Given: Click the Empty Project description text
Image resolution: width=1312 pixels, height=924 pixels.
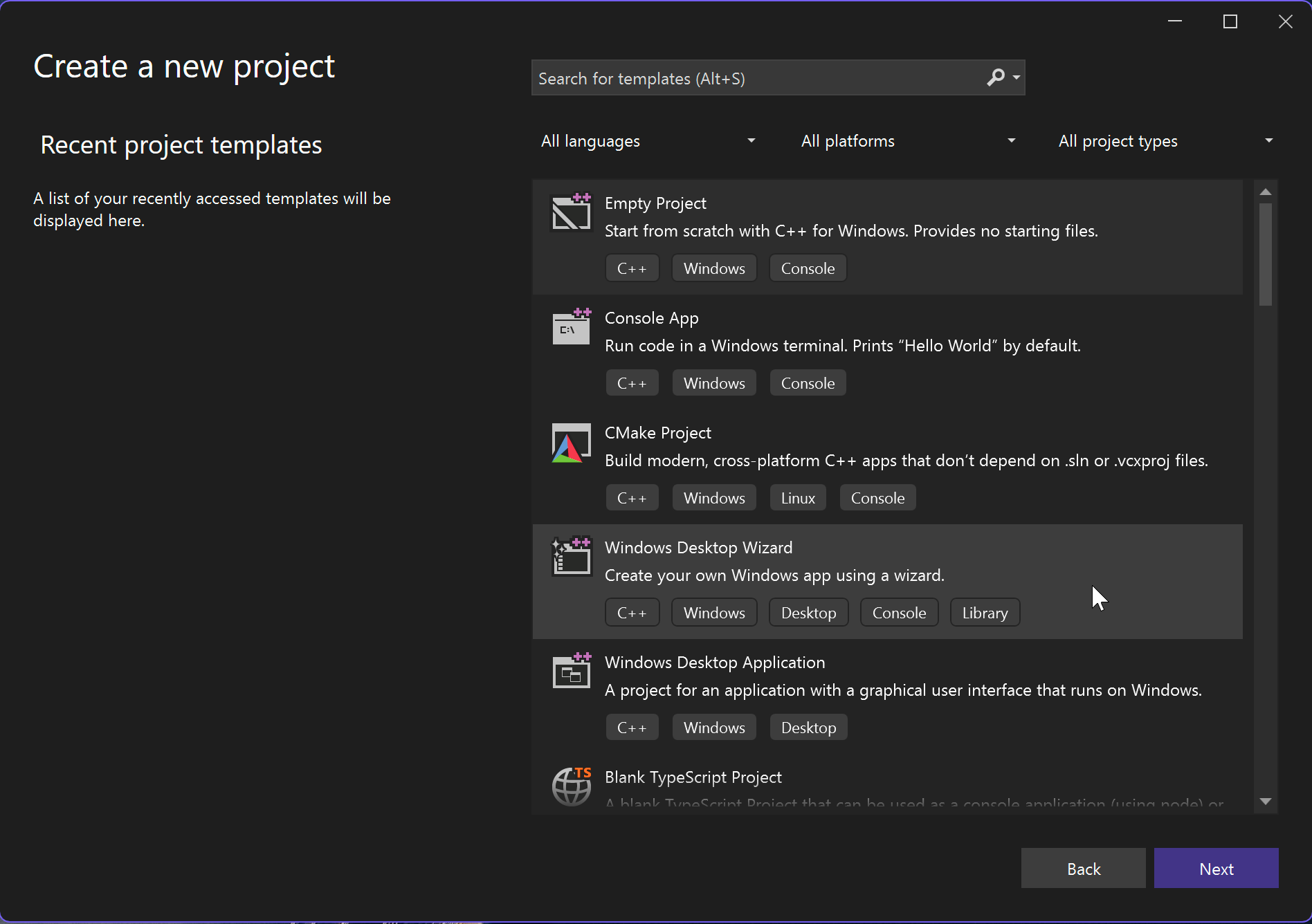Looking at the screenshot, I should (851, 231).
